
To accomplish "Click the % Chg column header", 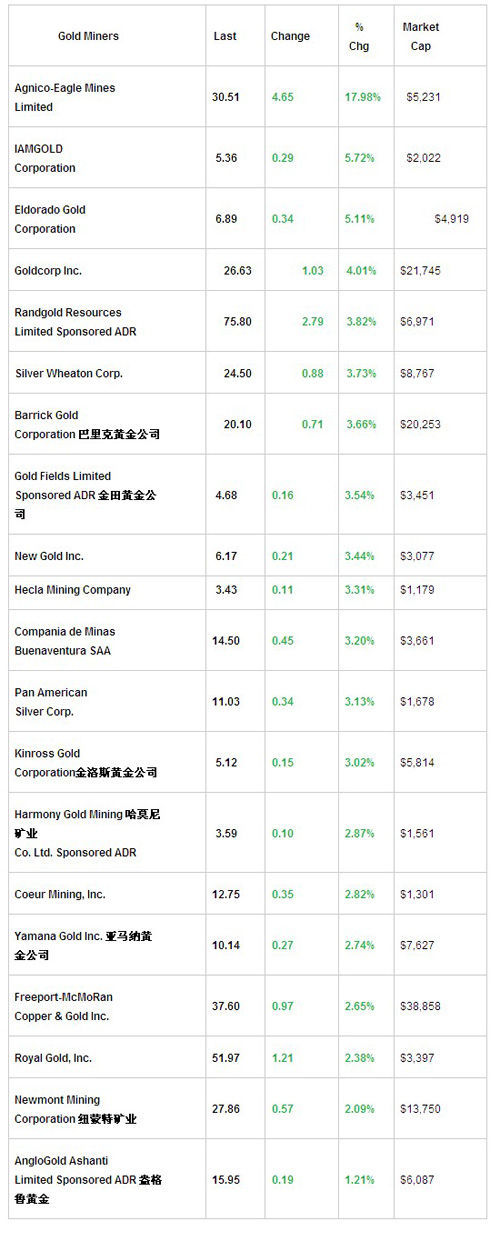I will tap(359, 36).
